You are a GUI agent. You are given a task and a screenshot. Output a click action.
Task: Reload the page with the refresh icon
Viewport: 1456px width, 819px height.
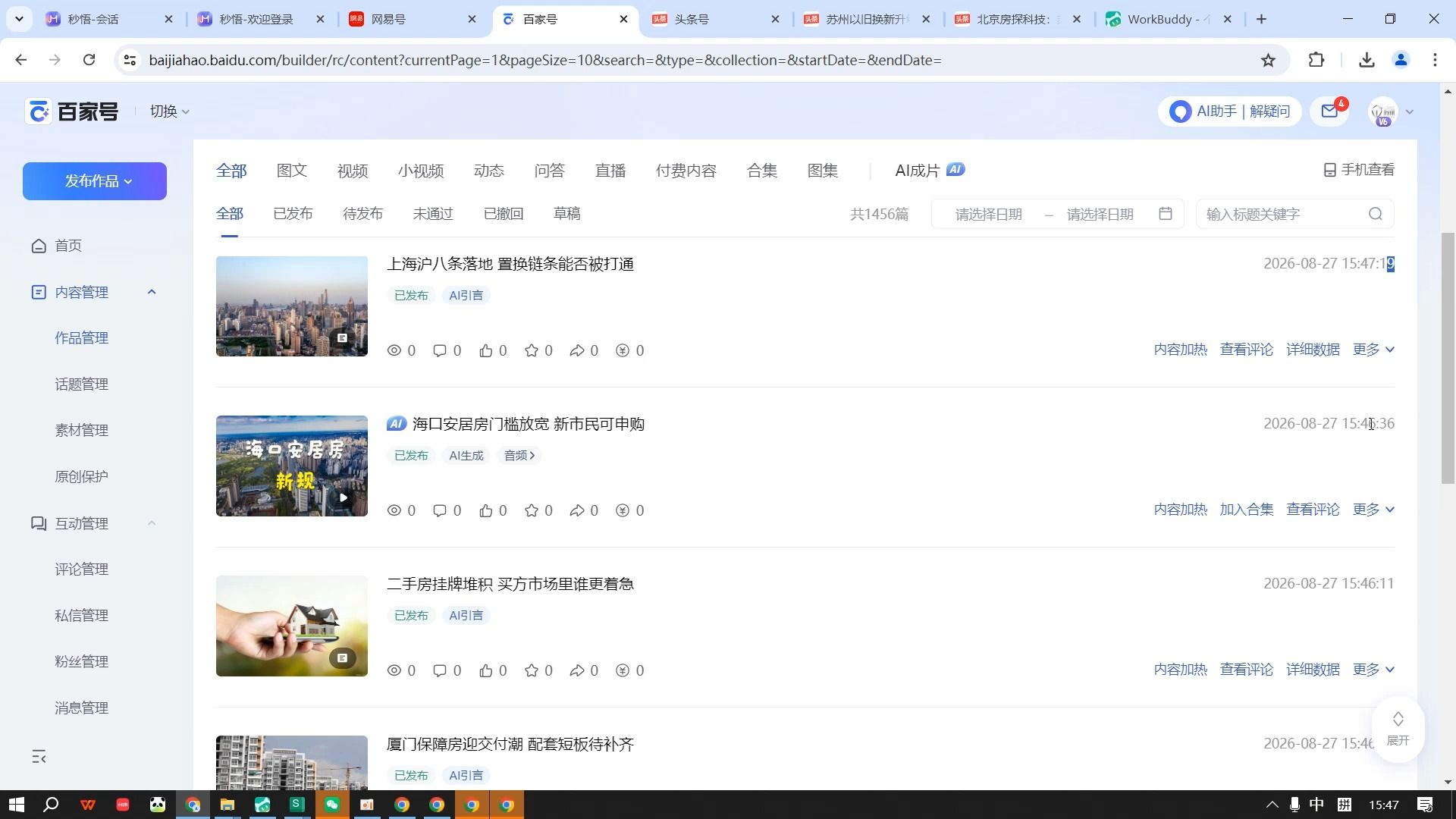(x=89, y=60)
